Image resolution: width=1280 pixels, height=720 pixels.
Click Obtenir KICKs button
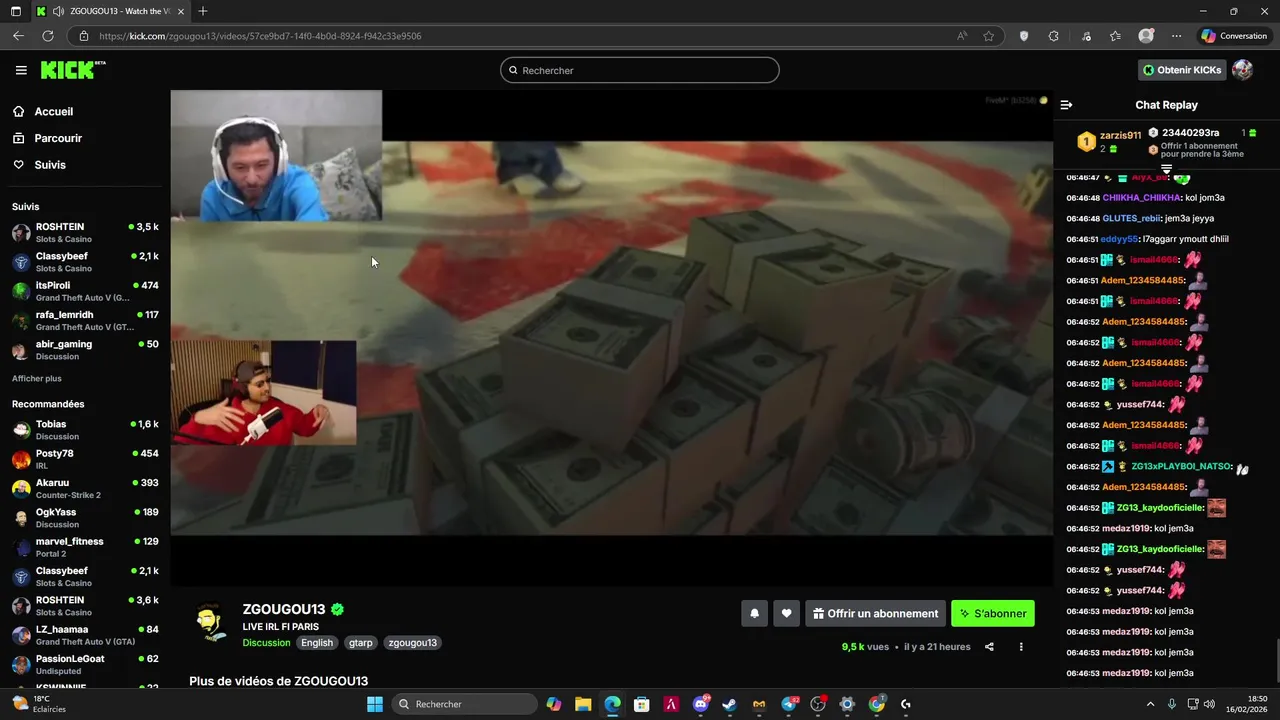click(1182, 70)
